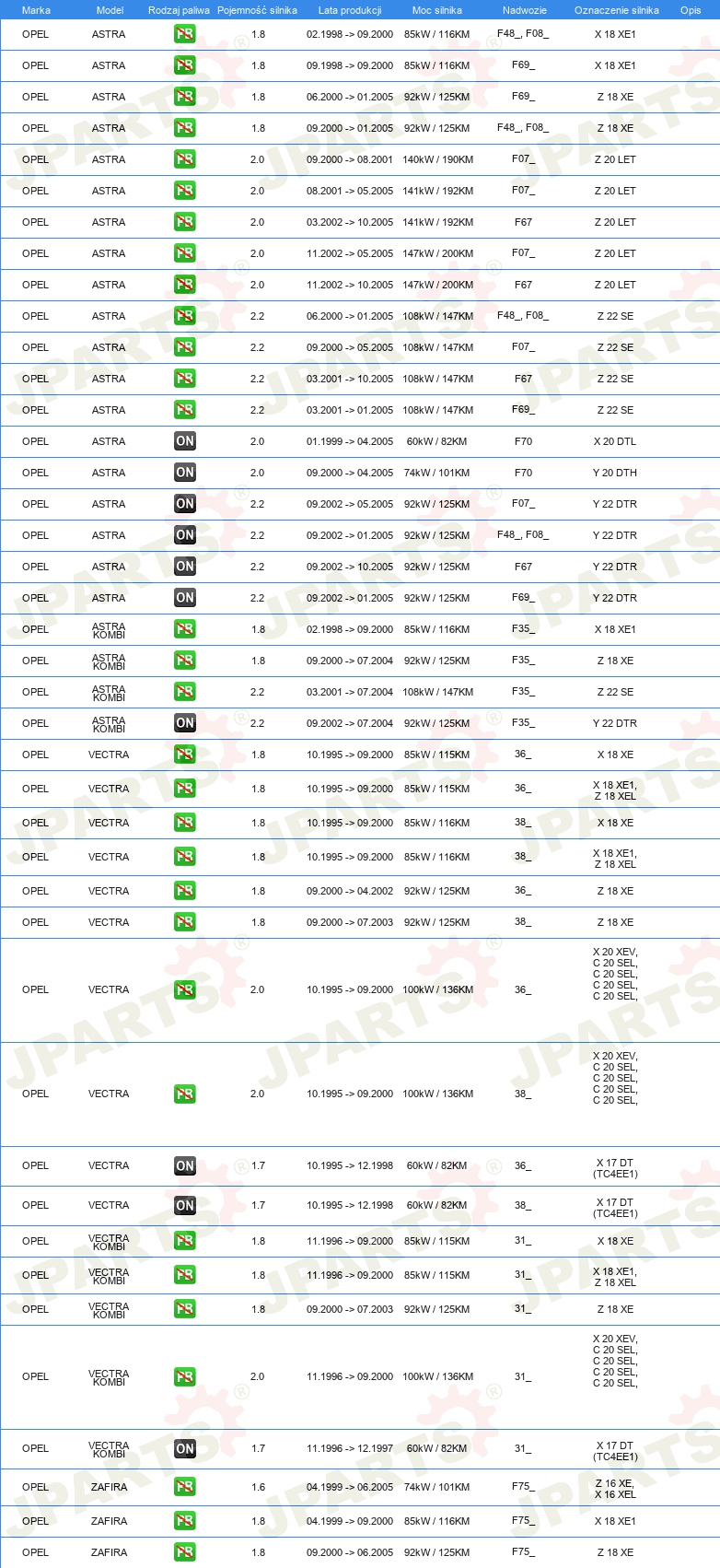The image size is (720, 1568).
Task: Click the Lata produkcji column header
Action: click(x=350, y=10)
